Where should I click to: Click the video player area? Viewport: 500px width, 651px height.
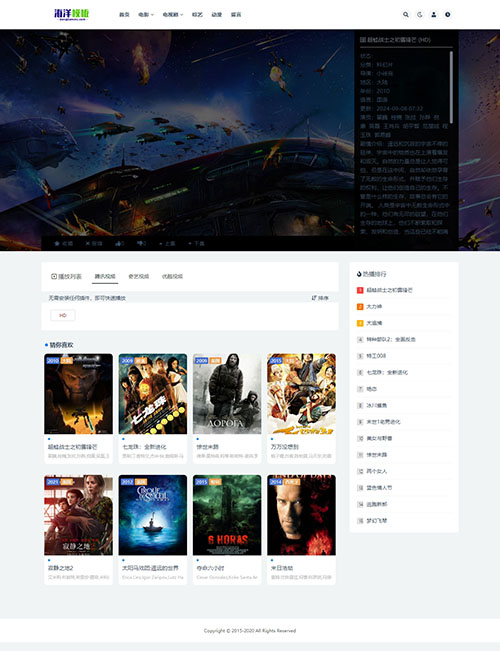(x=198, y=133)
